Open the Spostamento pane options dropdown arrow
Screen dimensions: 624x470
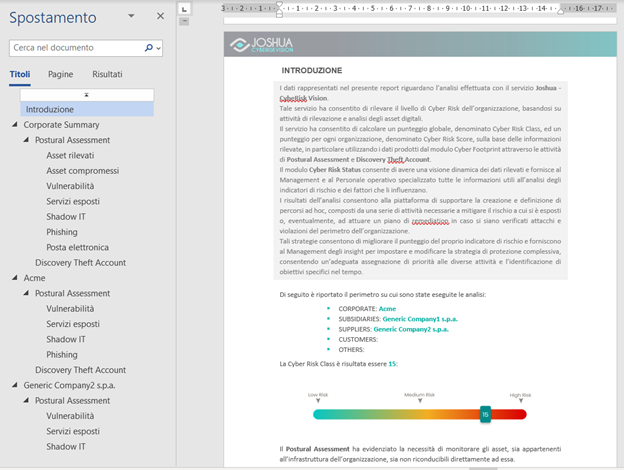coord(131,16)
